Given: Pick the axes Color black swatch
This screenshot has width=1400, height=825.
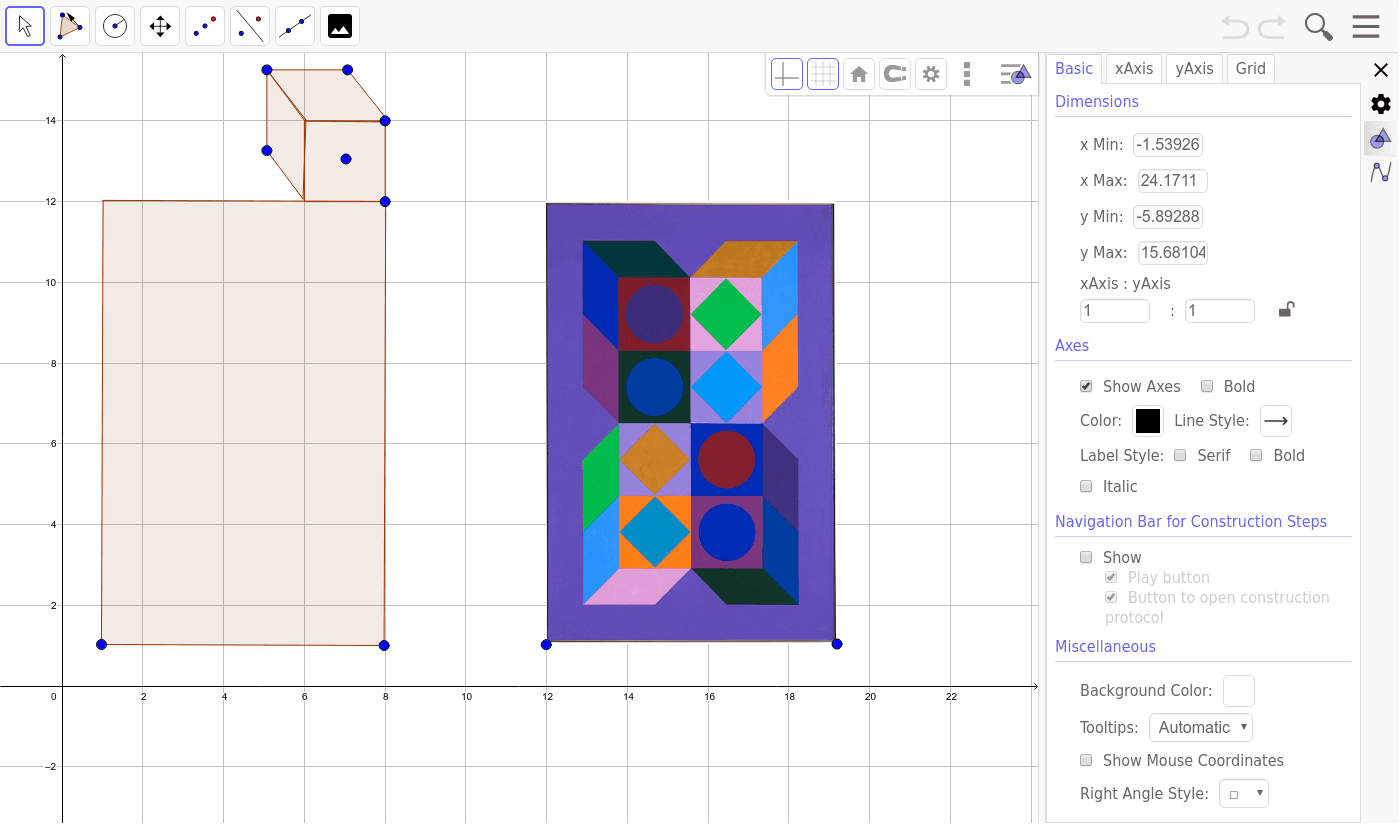Looking at the screenshot, I should pos(1148,421).
